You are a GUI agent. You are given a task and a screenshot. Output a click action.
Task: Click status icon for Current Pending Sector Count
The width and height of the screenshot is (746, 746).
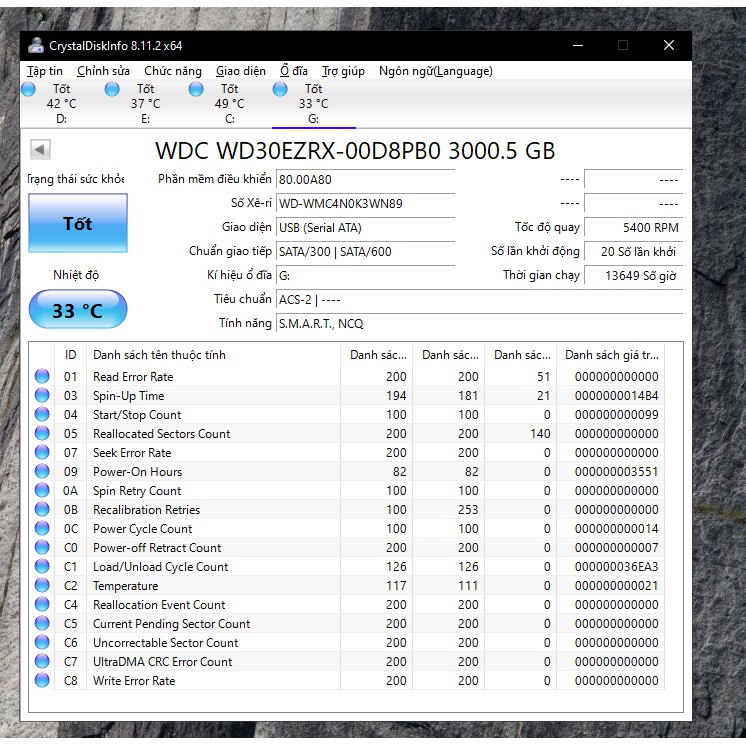[42, 623]
